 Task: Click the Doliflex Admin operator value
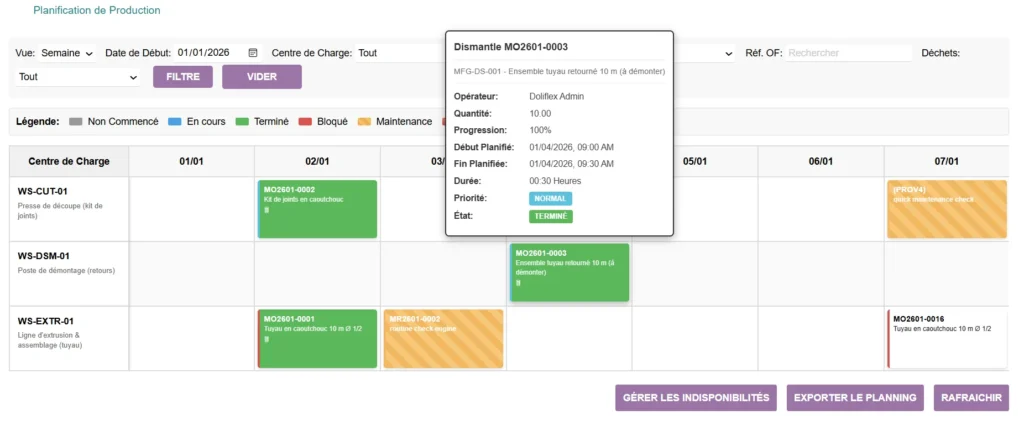[x=556, y=97]
